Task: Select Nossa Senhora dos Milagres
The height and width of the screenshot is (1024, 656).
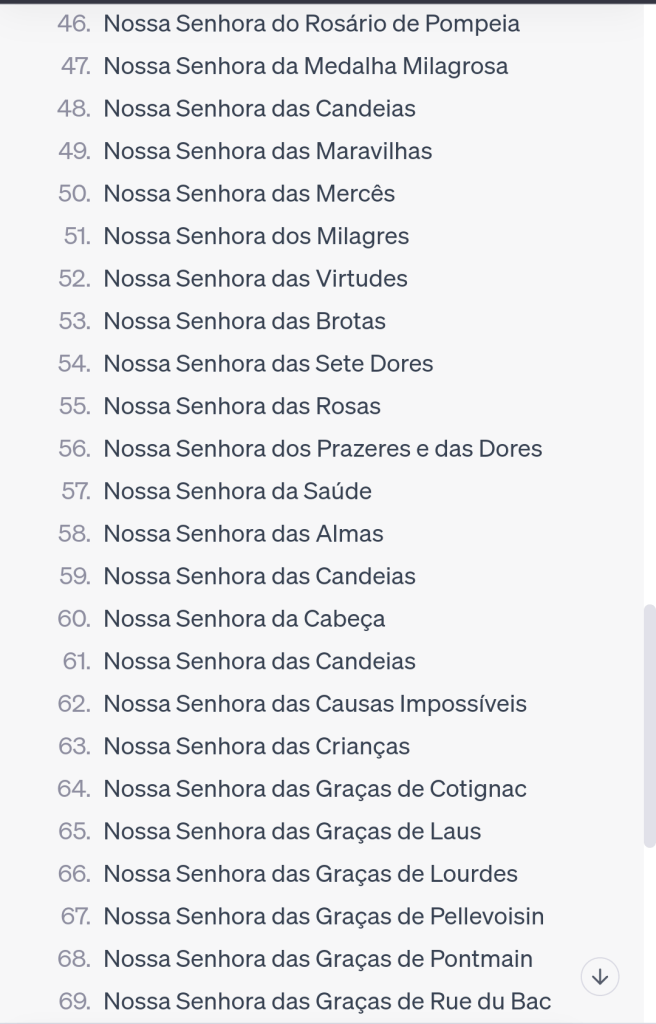Action: [256, 236]
